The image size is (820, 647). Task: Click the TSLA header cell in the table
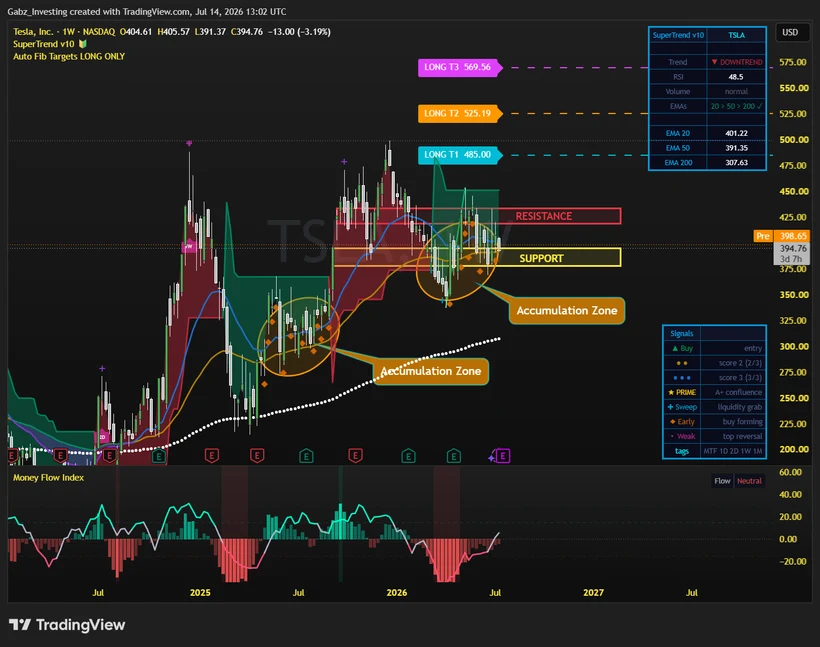(736, 35)
